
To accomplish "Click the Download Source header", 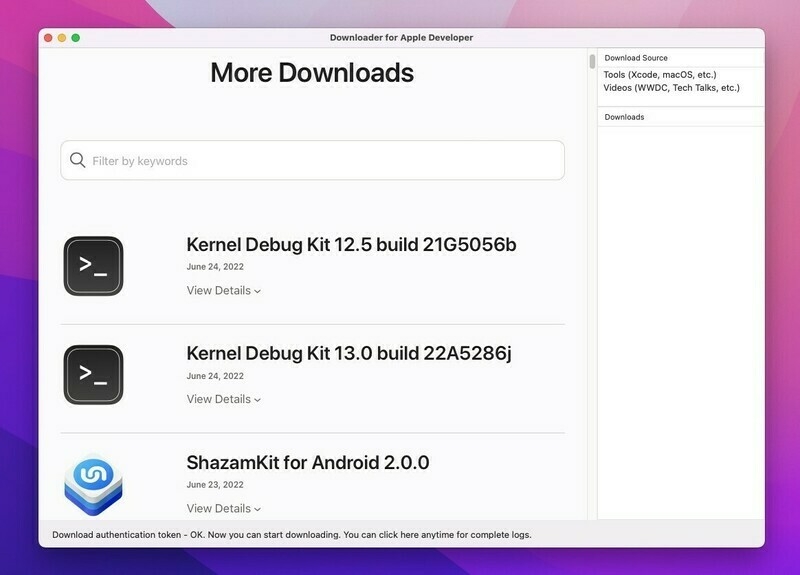I will point(636,58).
